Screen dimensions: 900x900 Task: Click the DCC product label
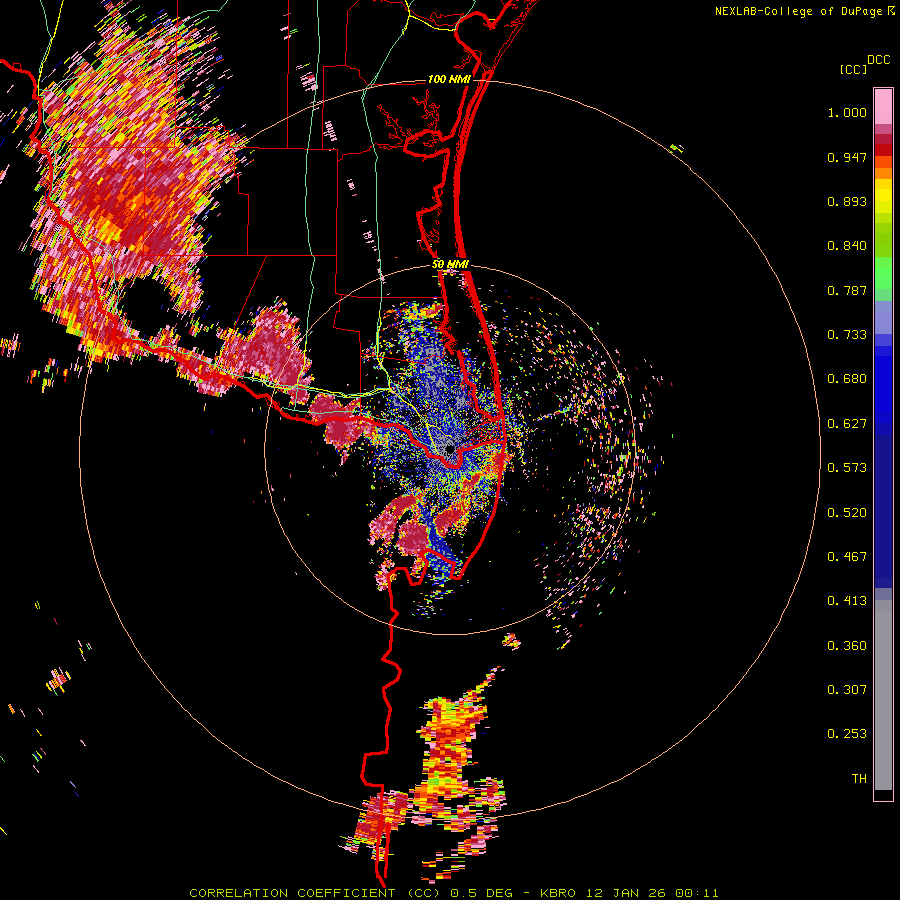(x=878, y=60)
